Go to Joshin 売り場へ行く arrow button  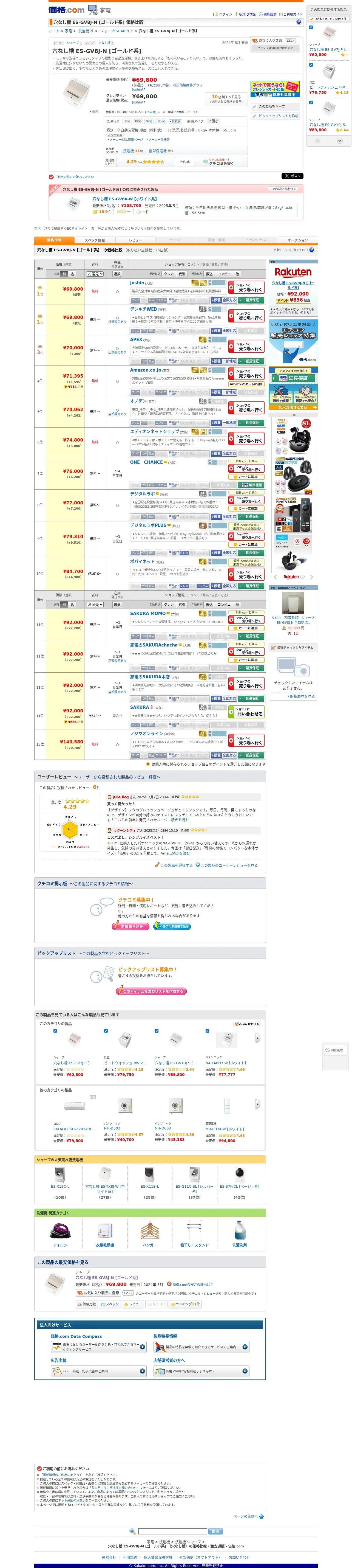coord(246,287)
